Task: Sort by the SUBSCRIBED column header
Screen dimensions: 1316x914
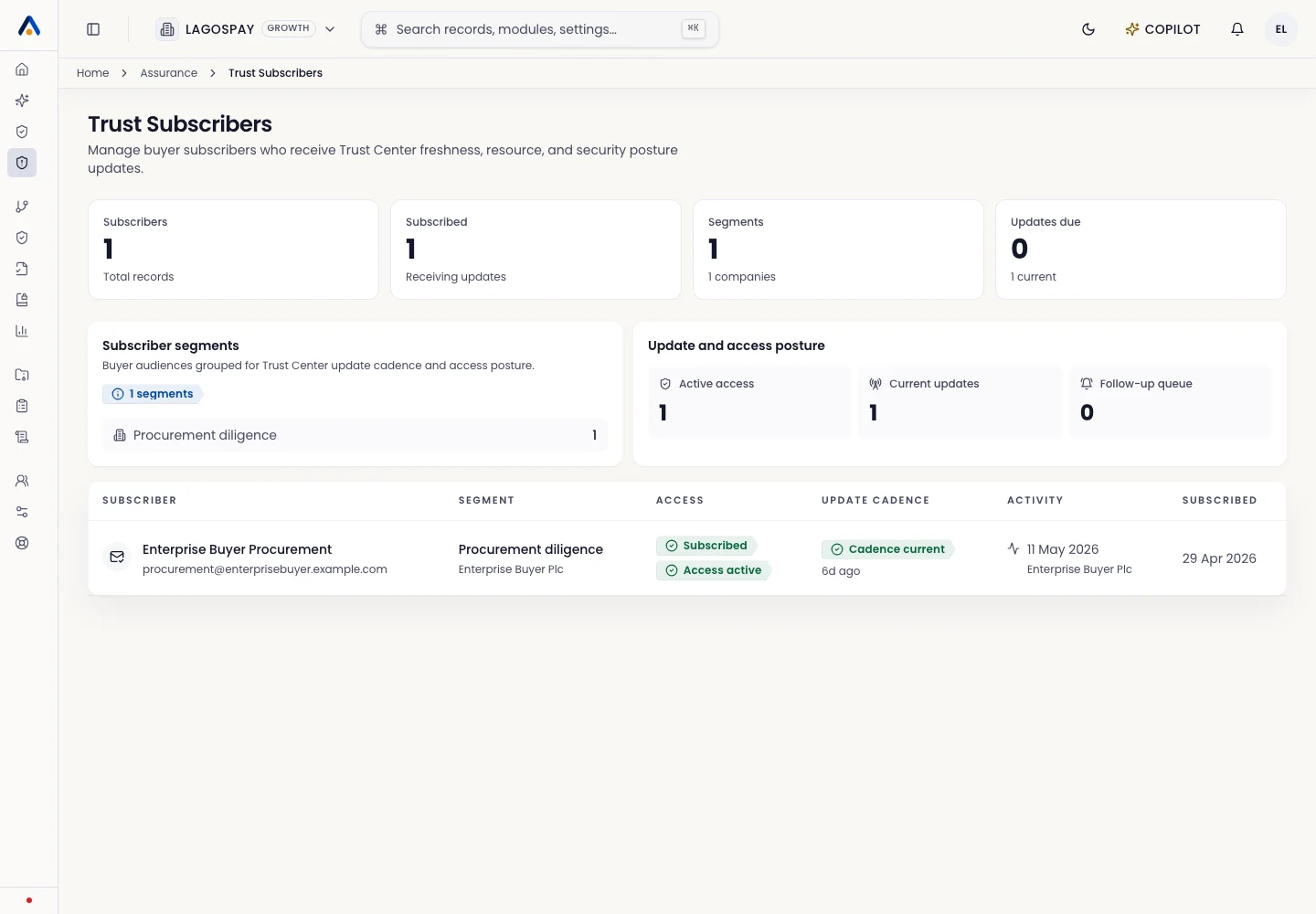Action: pyautogui.click(x=1219, y=501)
